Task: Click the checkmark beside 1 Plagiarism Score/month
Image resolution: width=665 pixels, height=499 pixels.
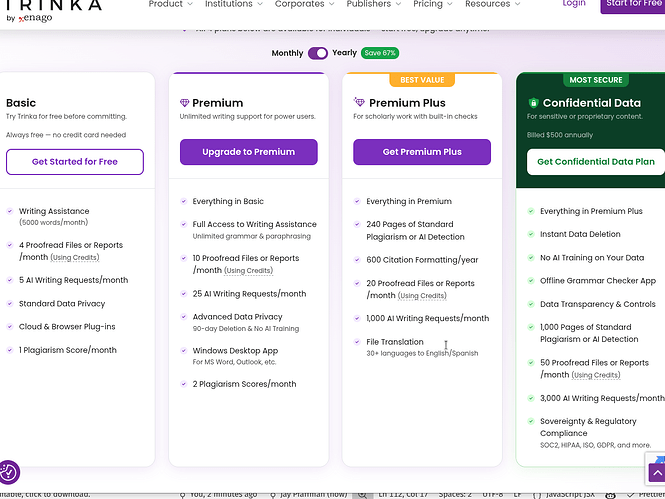Action: (10, 350)
